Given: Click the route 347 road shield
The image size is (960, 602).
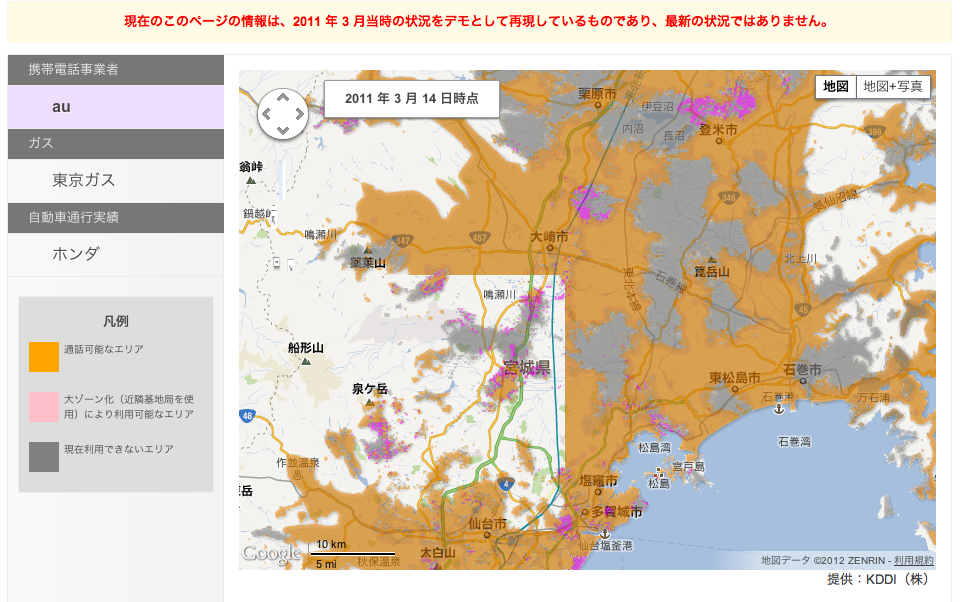Looking at the screenshot, I should (x=402, y=241).
